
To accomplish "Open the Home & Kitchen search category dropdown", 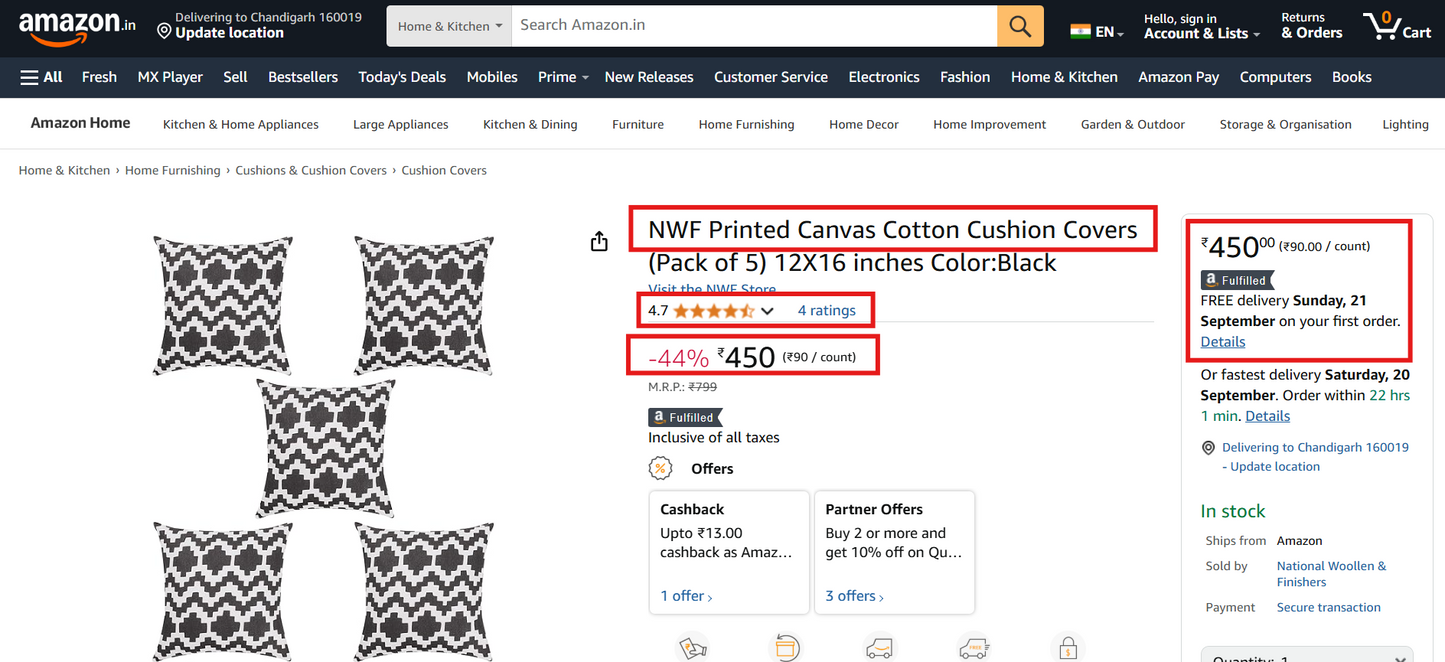I will (448, 26).
